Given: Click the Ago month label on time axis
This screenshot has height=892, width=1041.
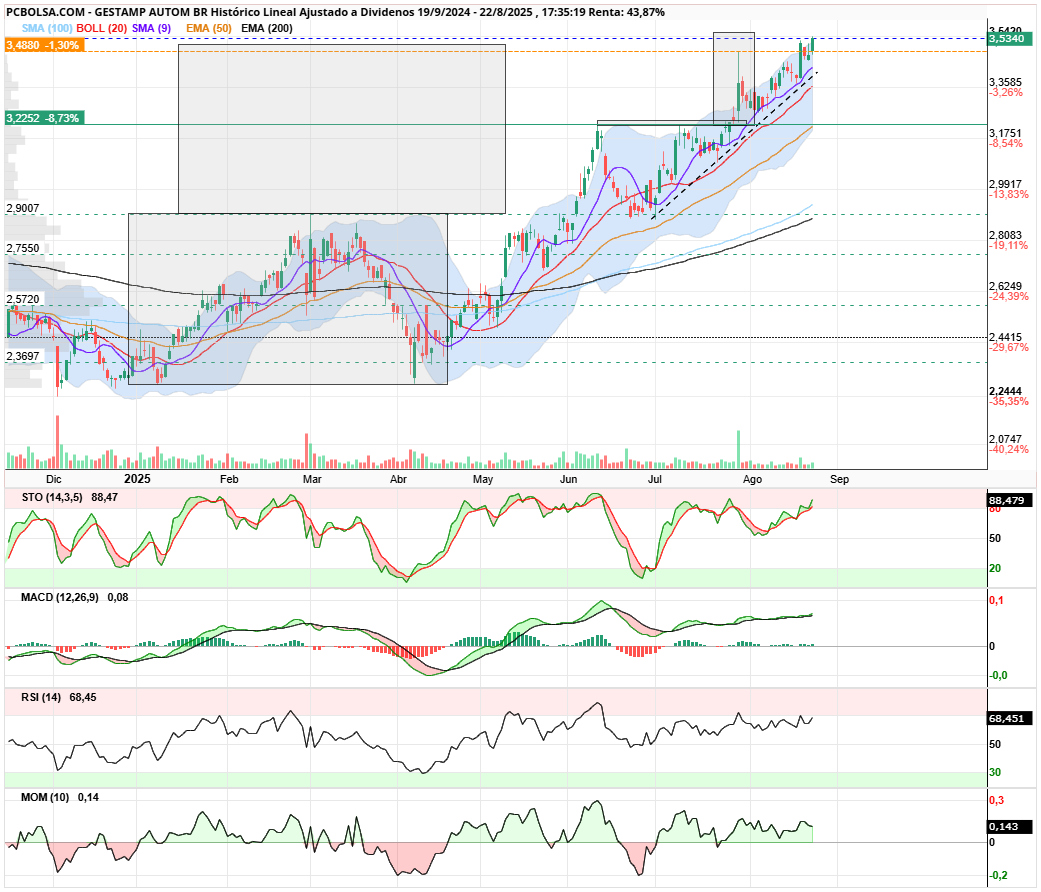Looking at the screenshot, I should point(752,479).
